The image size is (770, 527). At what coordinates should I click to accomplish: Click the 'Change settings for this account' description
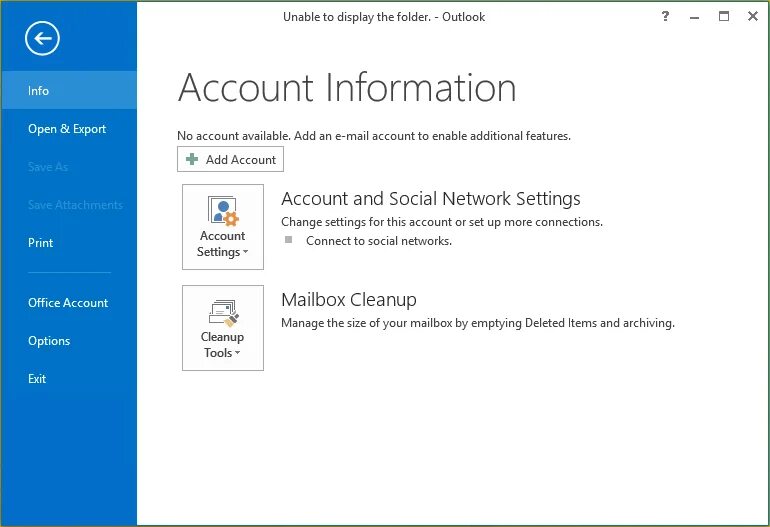click(442, 222)
